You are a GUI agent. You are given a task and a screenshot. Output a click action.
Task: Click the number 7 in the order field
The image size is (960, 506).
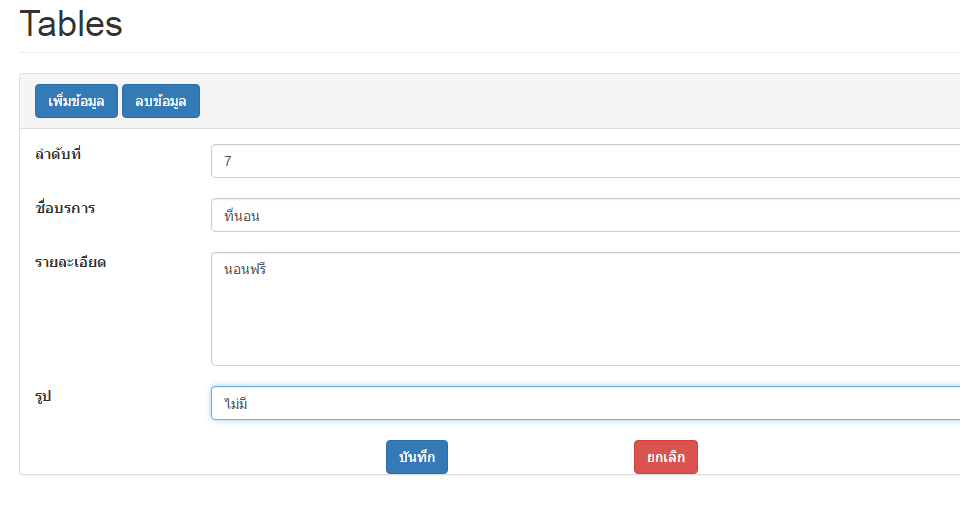tap(229, 161)
